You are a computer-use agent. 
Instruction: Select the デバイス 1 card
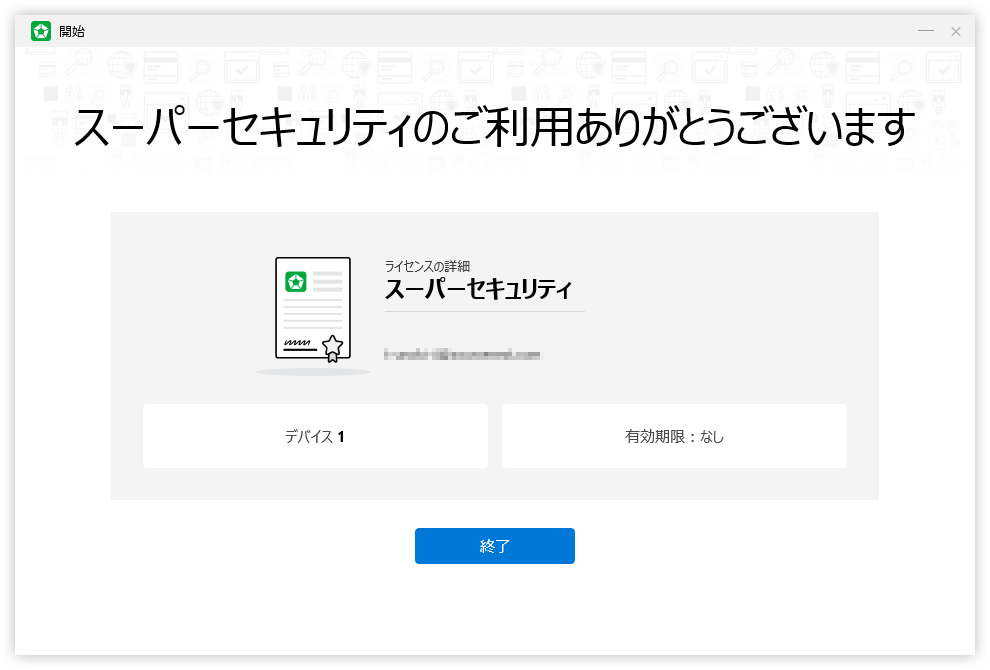[x=315, y=436]
